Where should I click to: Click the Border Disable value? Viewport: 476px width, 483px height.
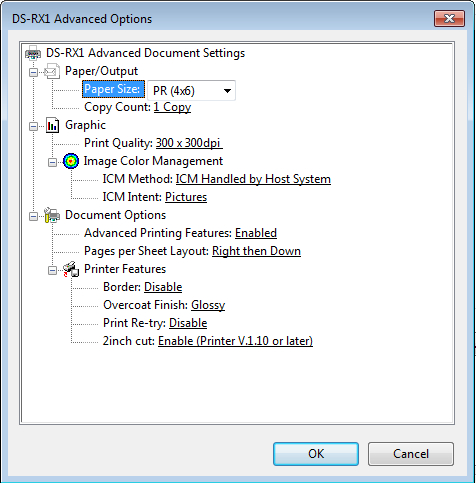[x=163, y=287]
